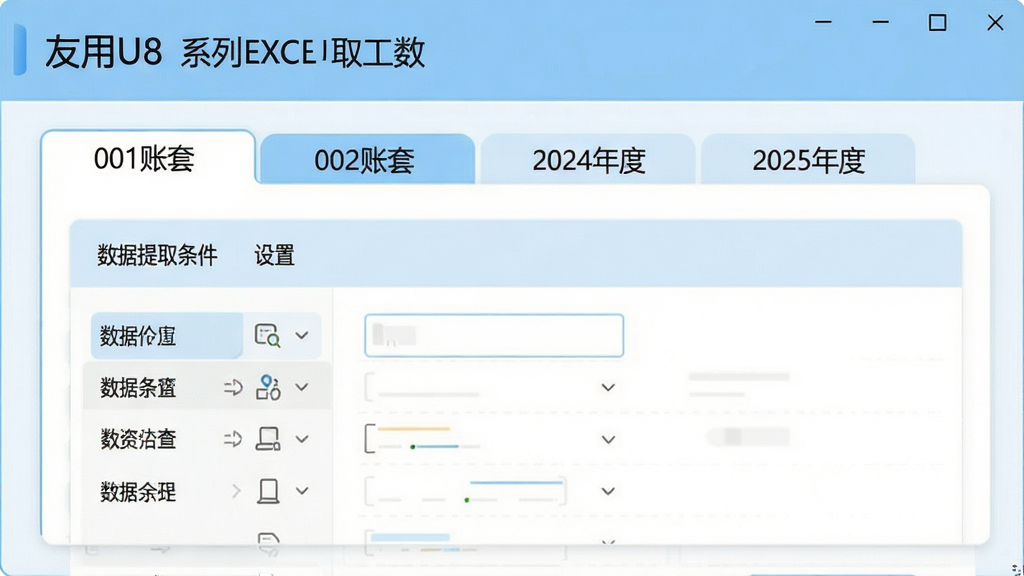Select the 2025年度 tab
This screenshot has height=576, width=1024.
click(x=808, y=159)
